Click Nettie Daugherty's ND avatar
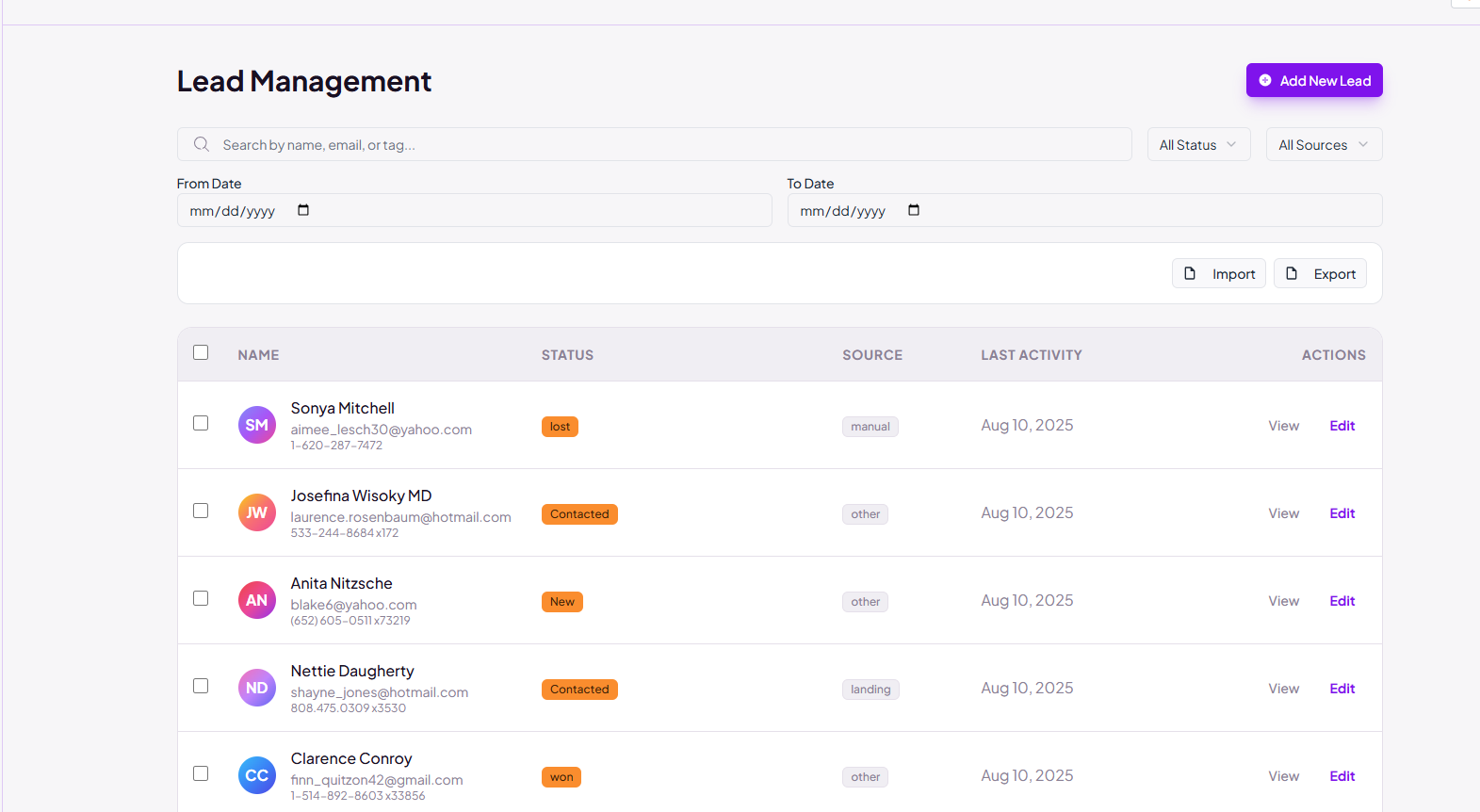 [x=256, y=688]
